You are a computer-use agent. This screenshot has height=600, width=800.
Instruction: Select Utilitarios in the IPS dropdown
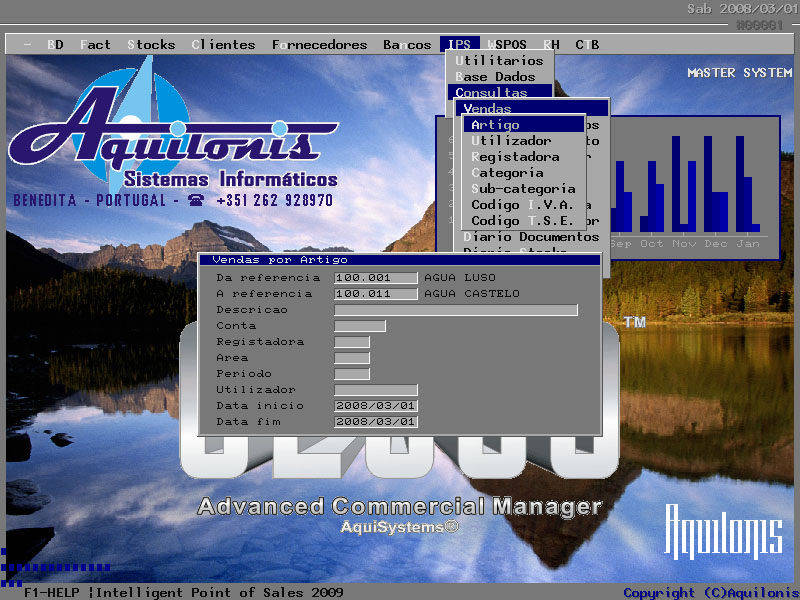point(499,61)
